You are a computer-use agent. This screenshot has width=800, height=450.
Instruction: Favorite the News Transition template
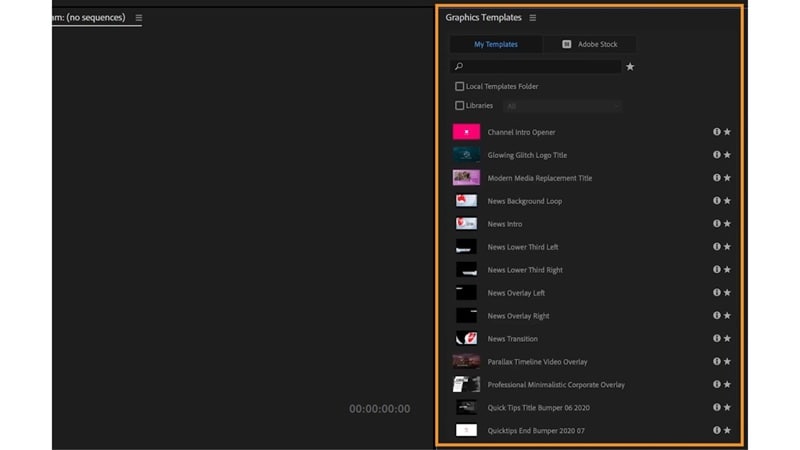click(x=727, y=339)
